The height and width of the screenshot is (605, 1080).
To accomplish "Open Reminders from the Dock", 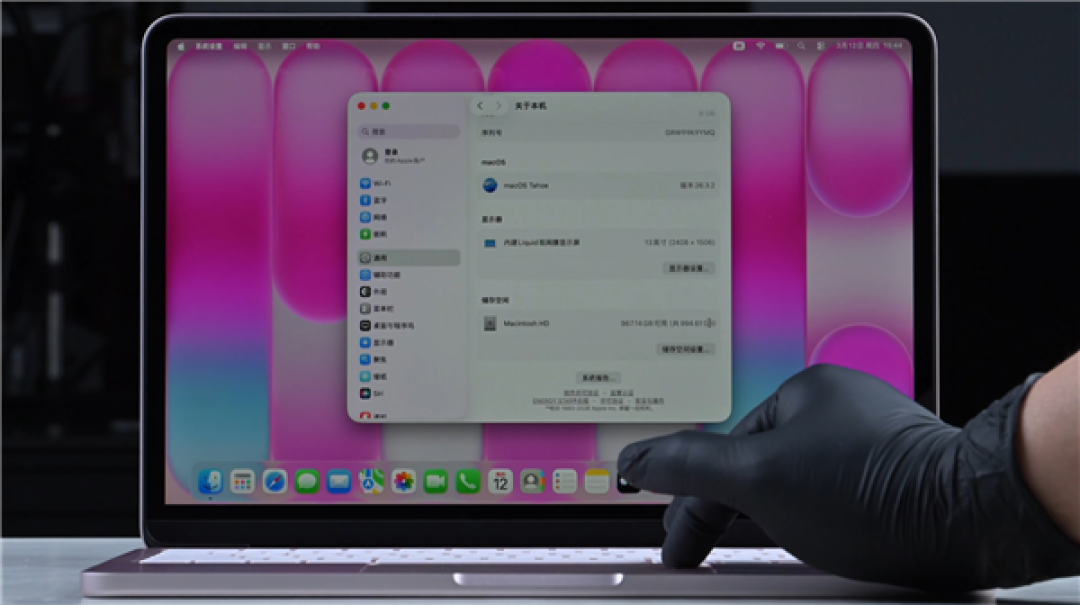I will coord(565,481).
